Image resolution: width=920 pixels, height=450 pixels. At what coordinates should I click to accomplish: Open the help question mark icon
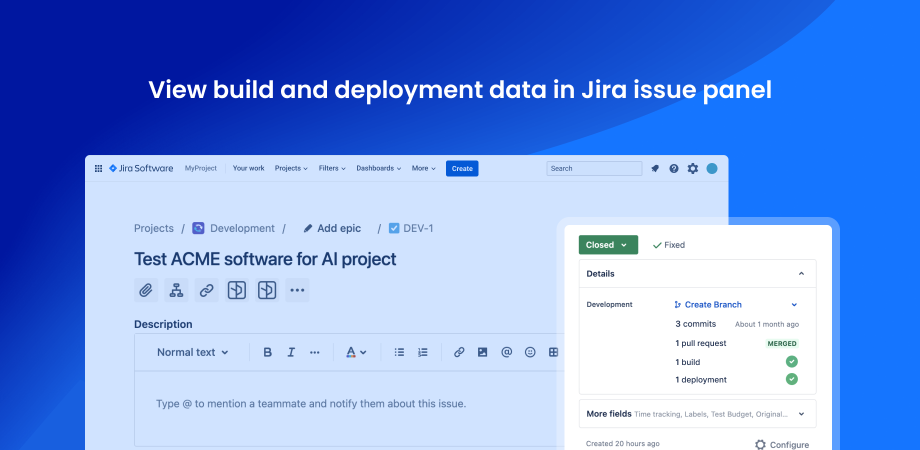(674, 169)
